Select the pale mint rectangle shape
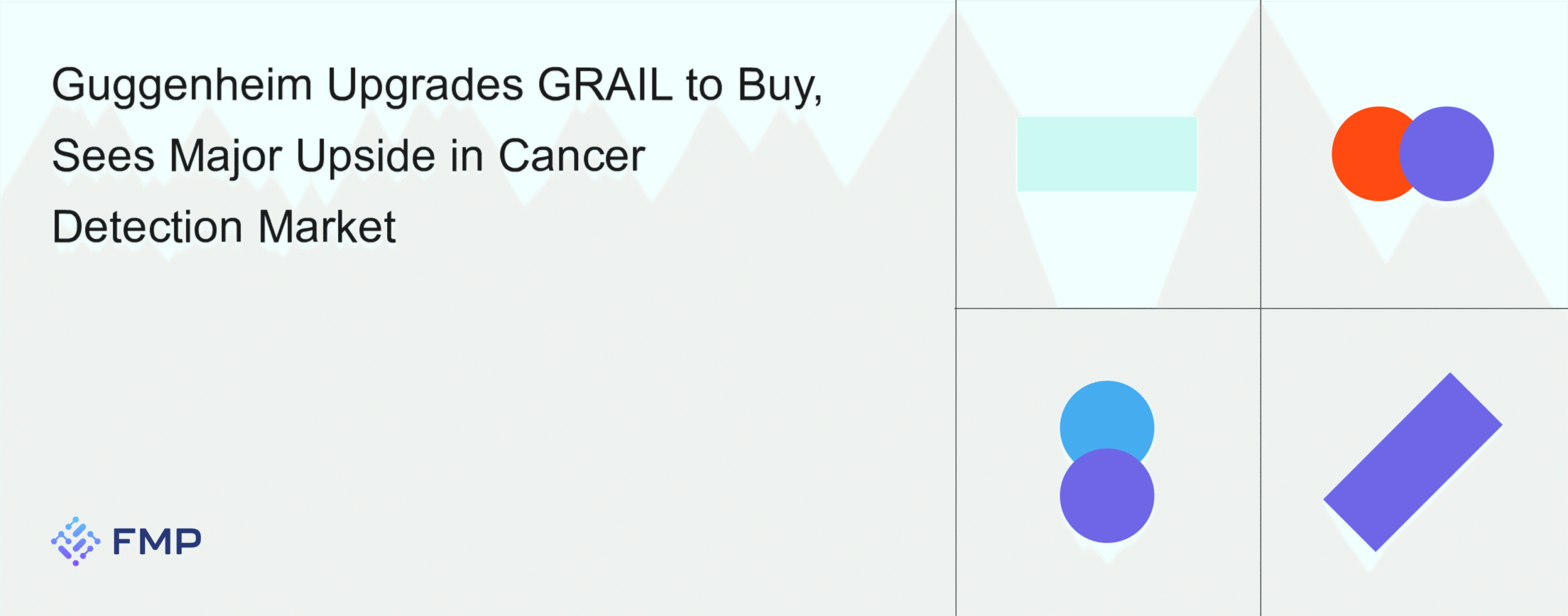This screenshot has width=1568, height=616. pyautogui.click(x=1106, y=154)
